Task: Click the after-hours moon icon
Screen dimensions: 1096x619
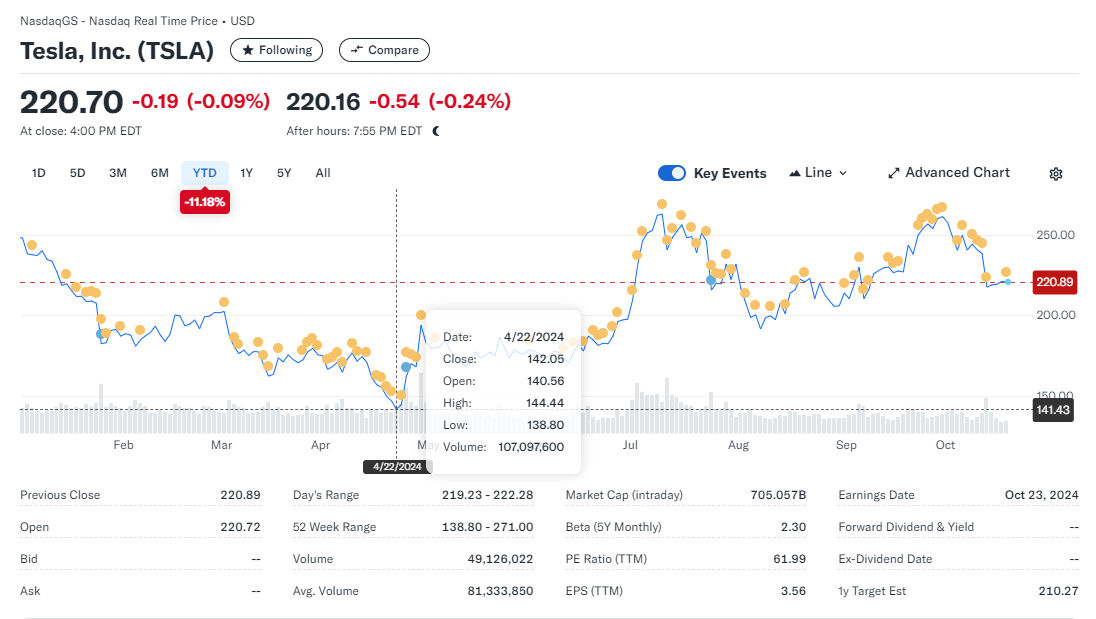Action: tap(436, 131)
